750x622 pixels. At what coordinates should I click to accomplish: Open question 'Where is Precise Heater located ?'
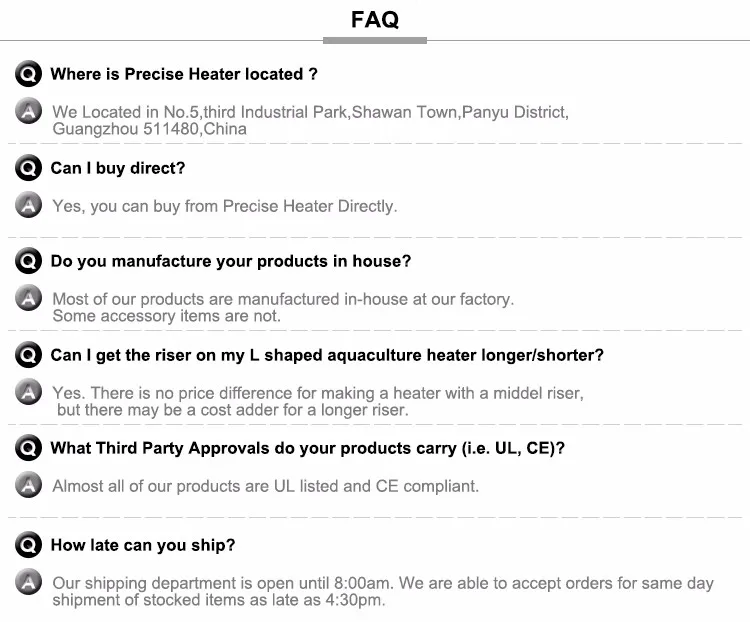[184, 74]
